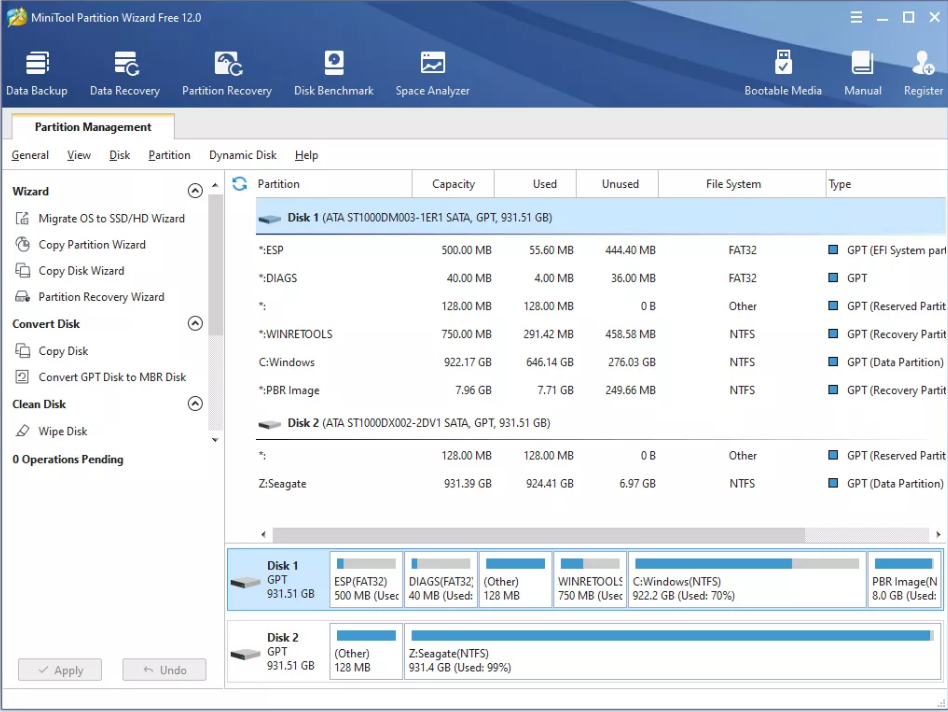Viewport: 948px width, 712px height.
Task: Sort by the Used column header
Action: click(536, 184)
